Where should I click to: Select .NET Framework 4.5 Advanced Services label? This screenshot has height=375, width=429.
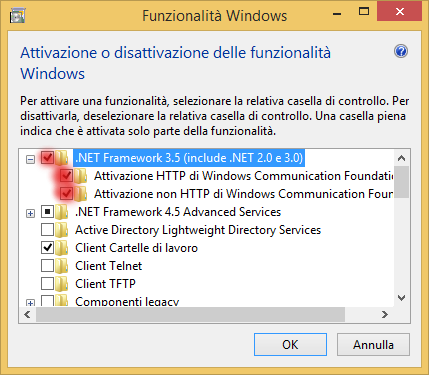(178, 212)
